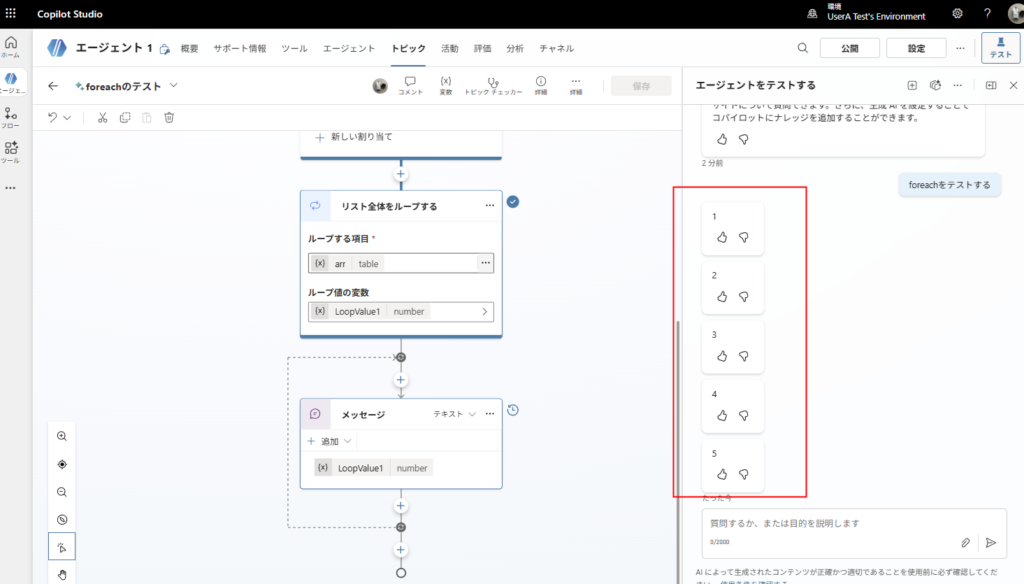Screen dimensions: 1024x584
Task: Thumbs down the message showing 3
Action: click(744, 355)
